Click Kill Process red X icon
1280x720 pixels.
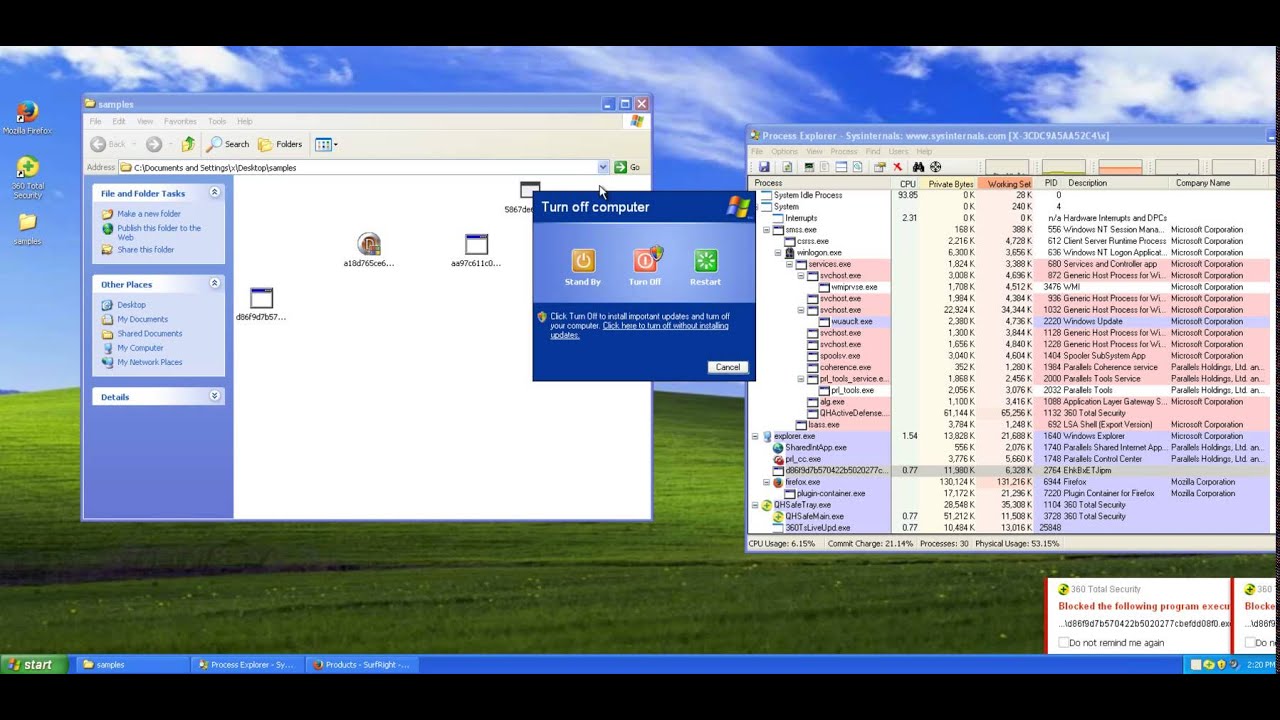[x=897, y=167]
